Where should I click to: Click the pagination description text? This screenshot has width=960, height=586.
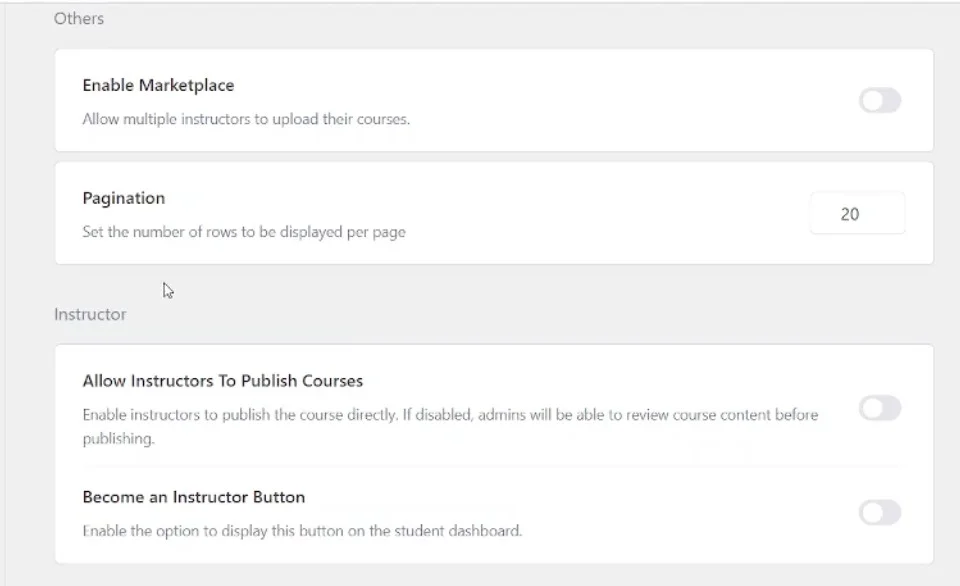(244, 231)
